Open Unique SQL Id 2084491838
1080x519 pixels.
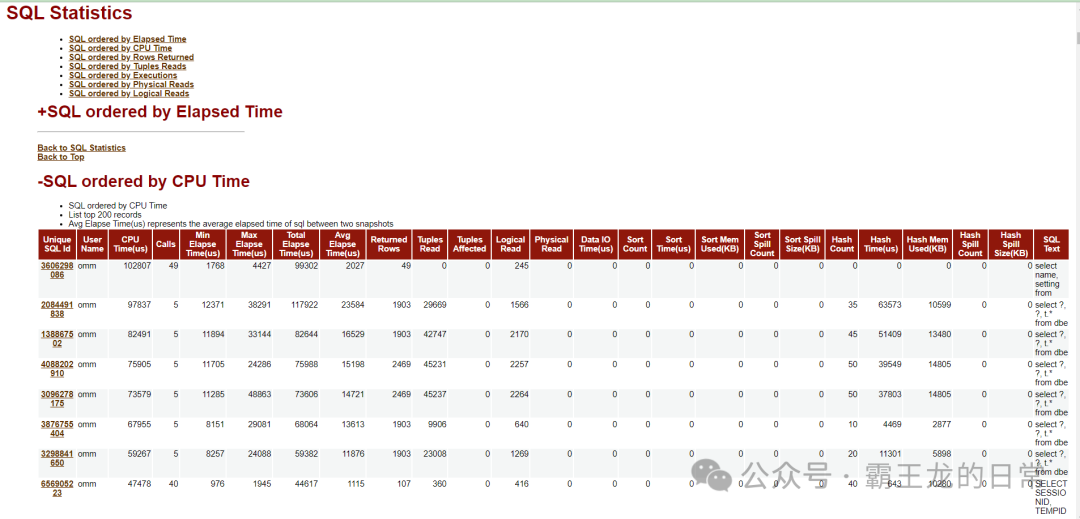click(57, 309)
